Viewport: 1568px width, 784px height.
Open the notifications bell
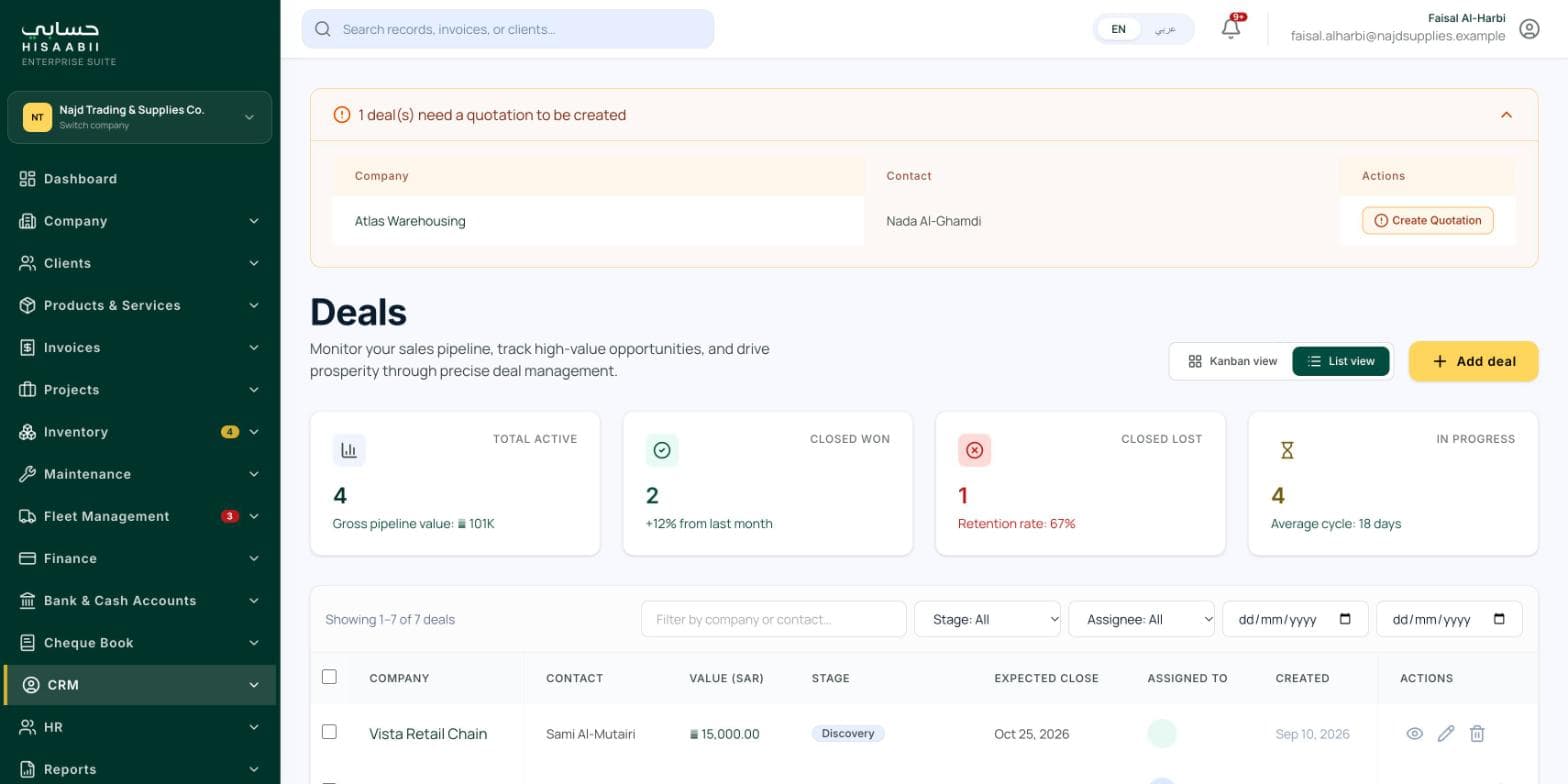pyautogui.click(x=1231, y=28)
